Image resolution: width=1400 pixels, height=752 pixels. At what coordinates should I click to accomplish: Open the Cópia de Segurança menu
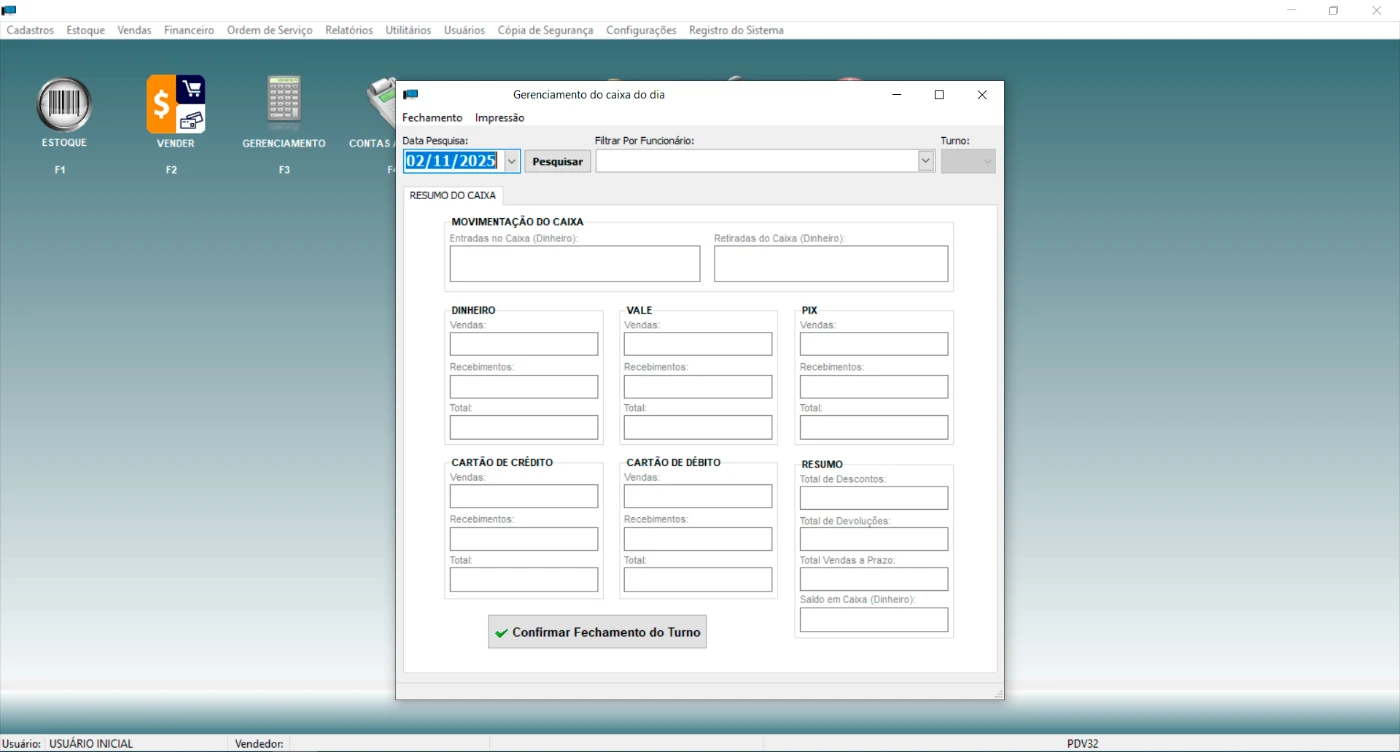click(x=545, y=30)
